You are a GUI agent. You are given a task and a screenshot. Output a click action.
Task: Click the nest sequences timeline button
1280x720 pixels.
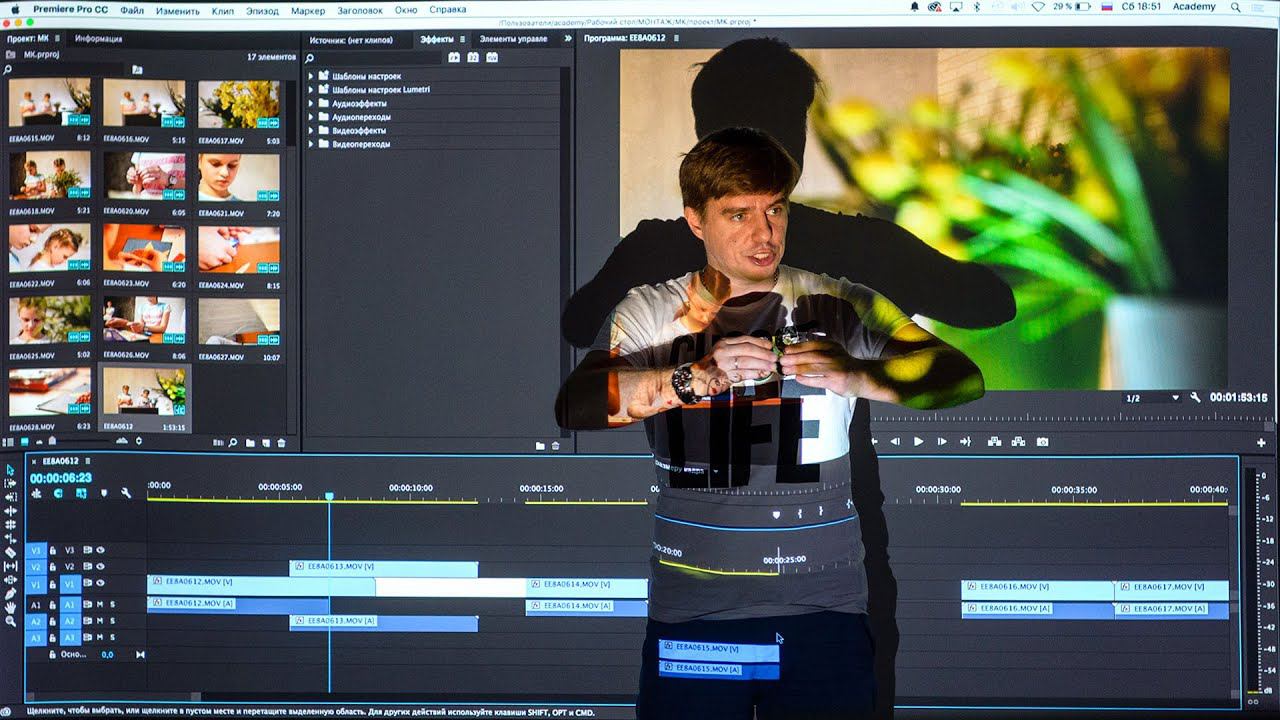(37, 493)
